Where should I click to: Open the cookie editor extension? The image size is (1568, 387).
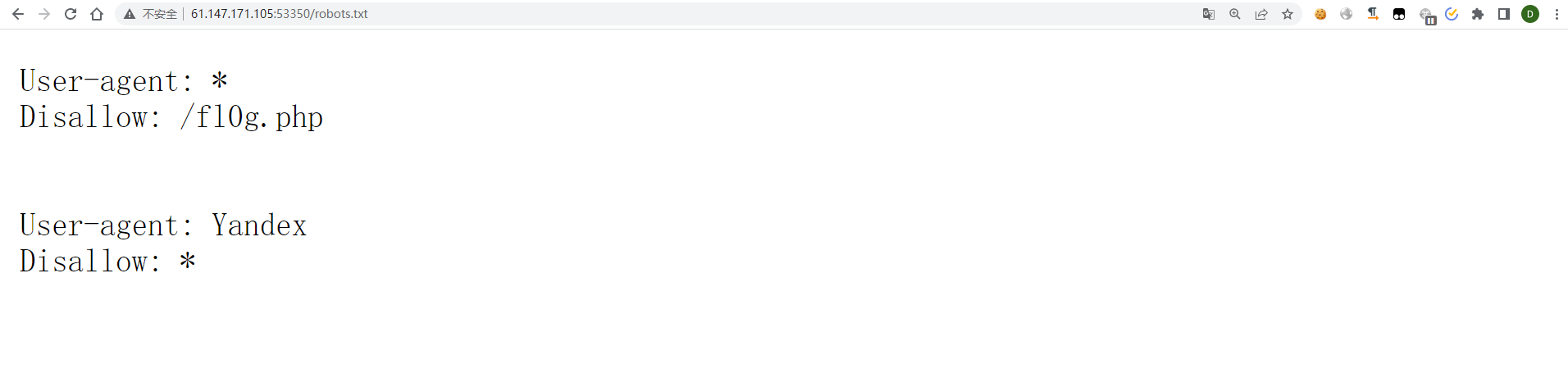[x=1320, y=14]
